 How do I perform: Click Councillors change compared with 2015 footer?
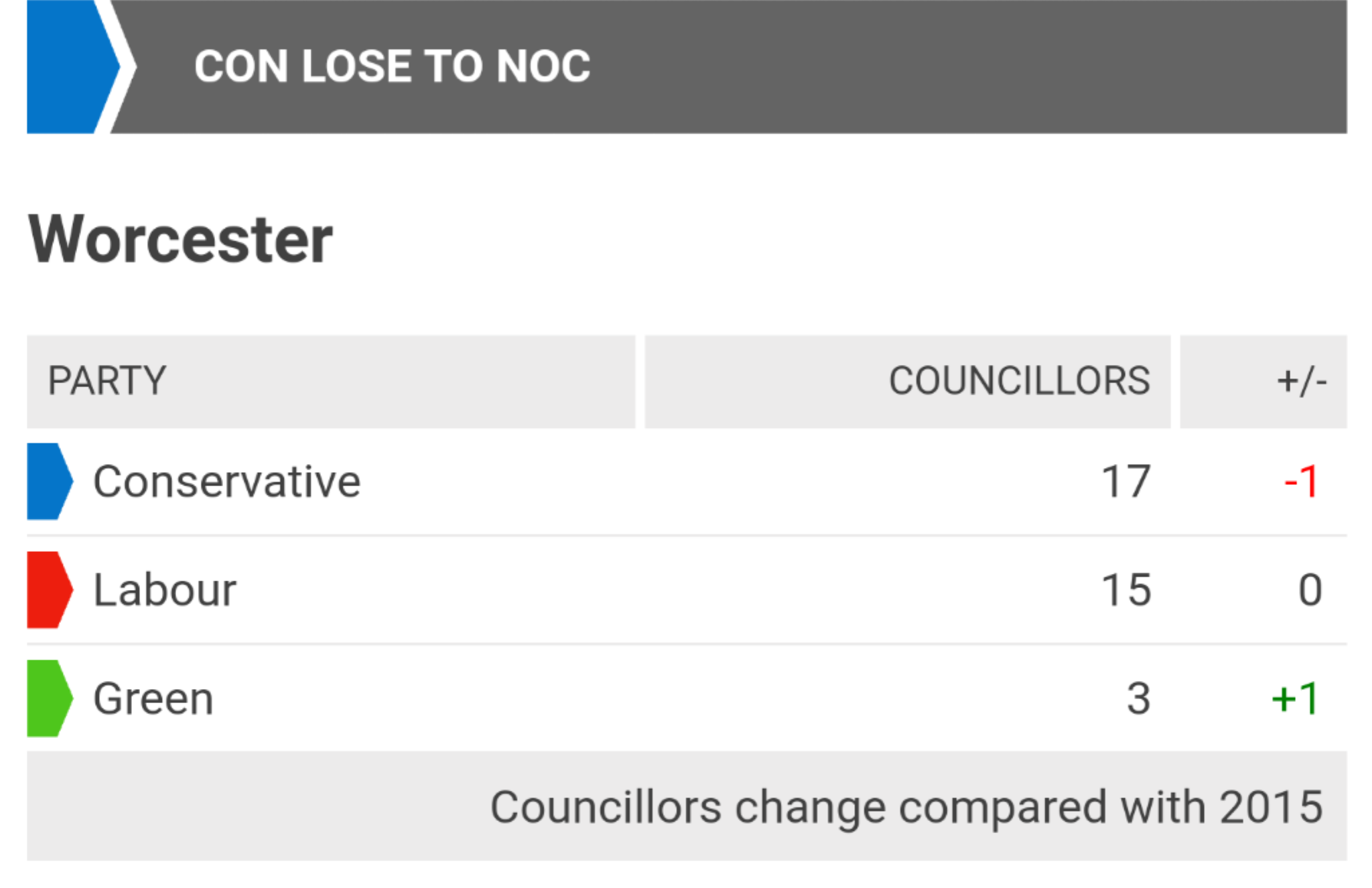coord(906,807)
